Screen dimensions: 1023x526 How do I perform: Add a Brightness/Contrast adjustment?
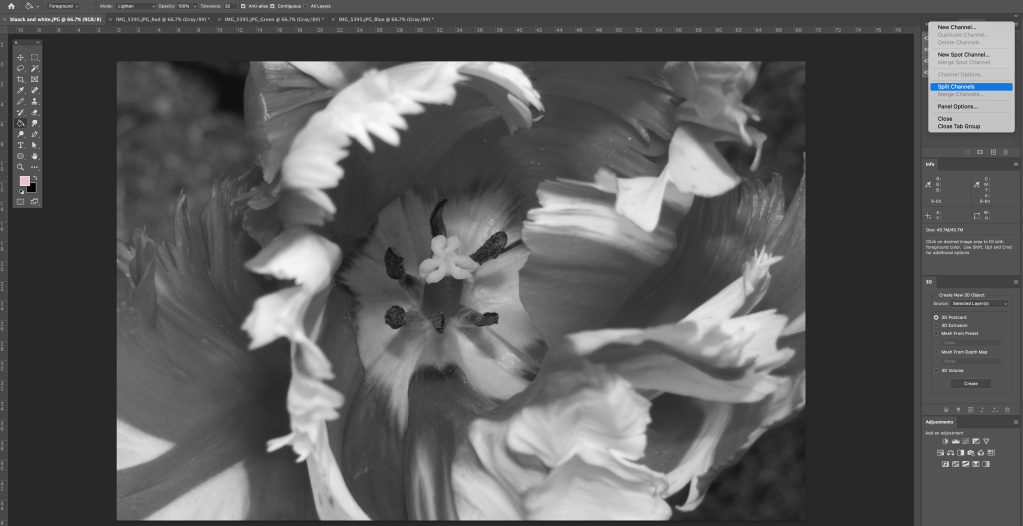point(945,441)
